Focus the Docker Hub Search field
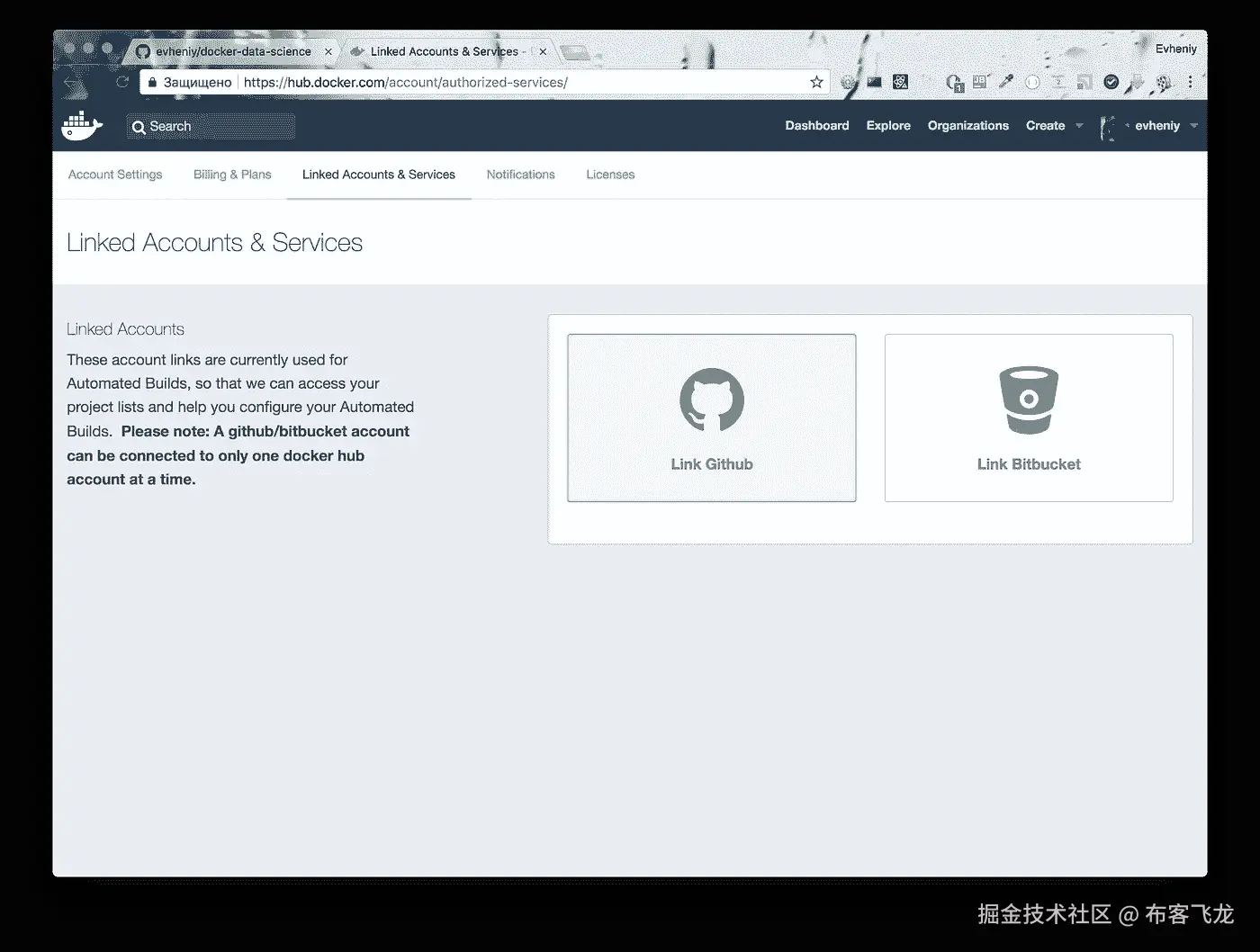1260x952 pixels. click(211, 126)
